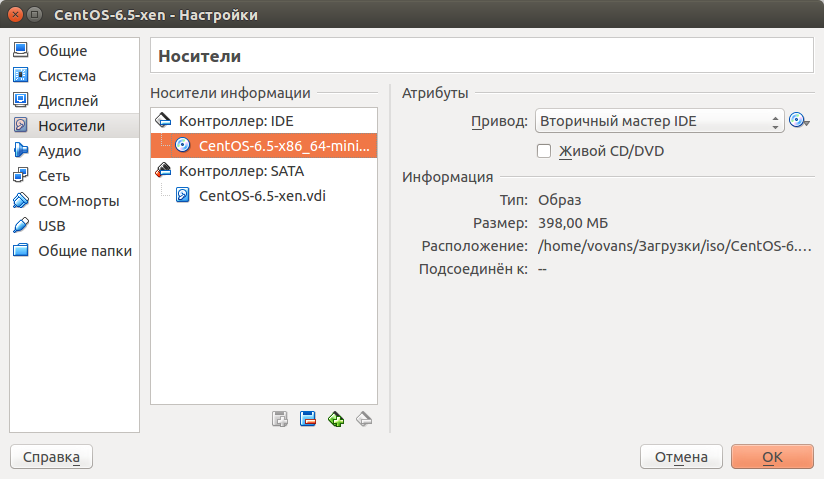Click the Носители disk icon in sidebar
This screenshot has width=824, height=479.
click(x=20, y=125)
